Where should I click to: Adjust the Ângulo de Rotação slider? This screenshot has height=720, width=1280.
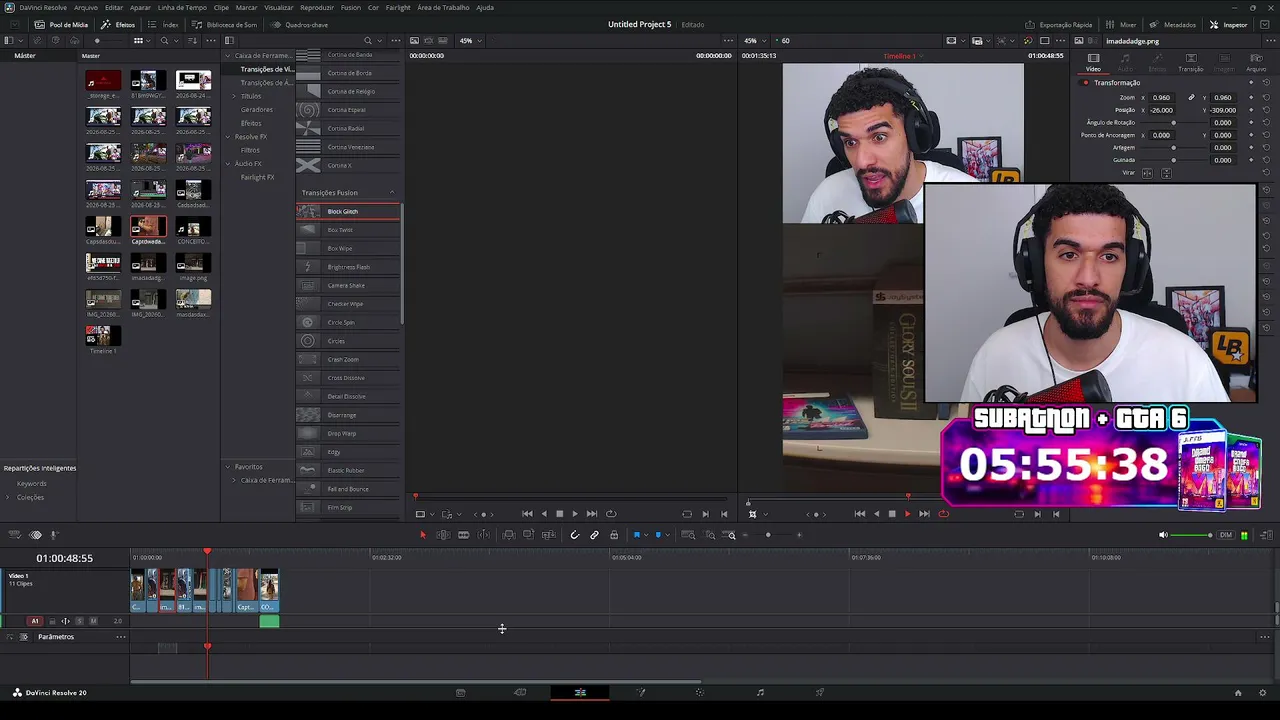click(x=1174, y=122)
